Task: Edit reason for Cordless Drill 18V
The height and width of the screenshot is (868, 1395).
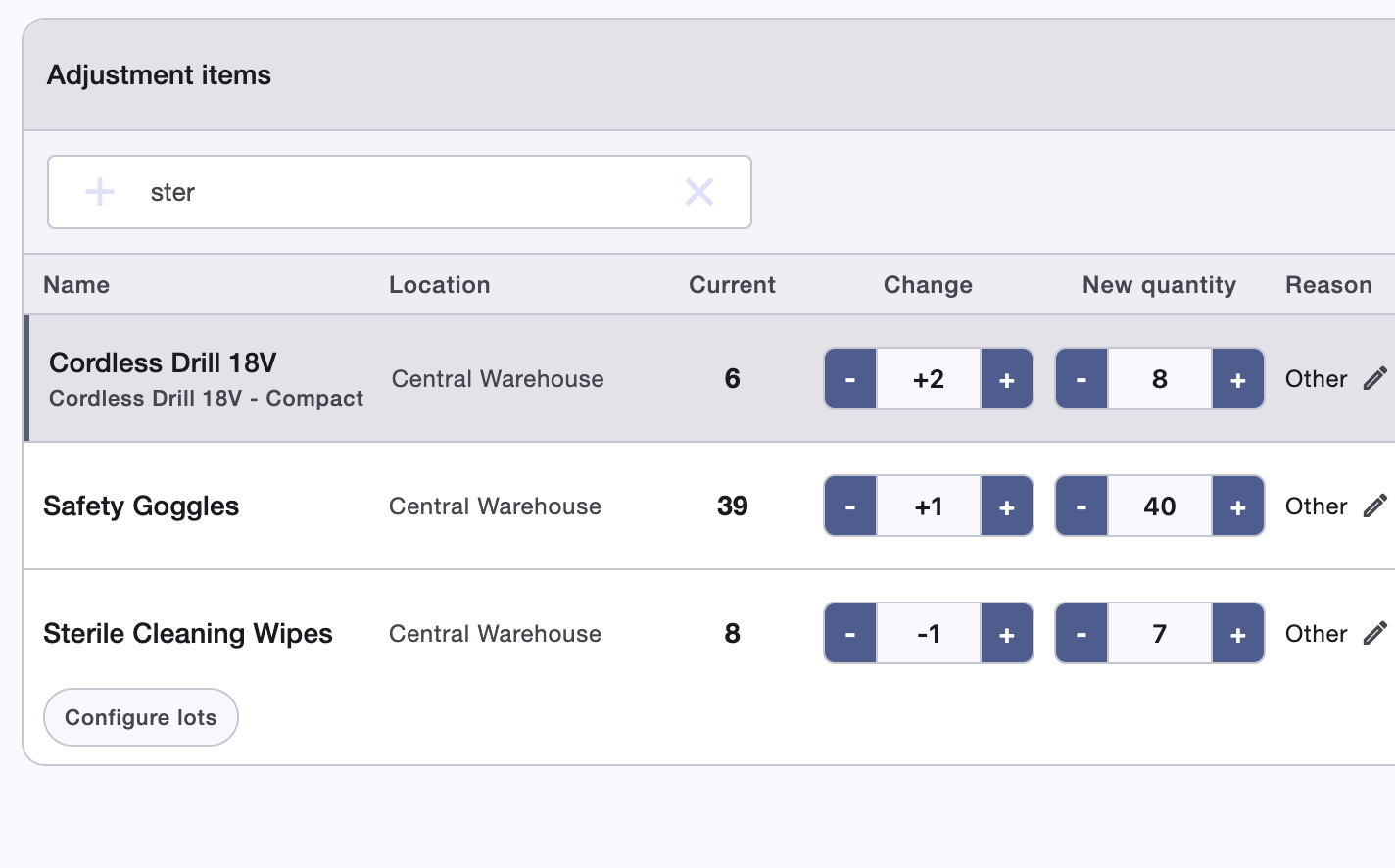Action: coord(1375,378)
